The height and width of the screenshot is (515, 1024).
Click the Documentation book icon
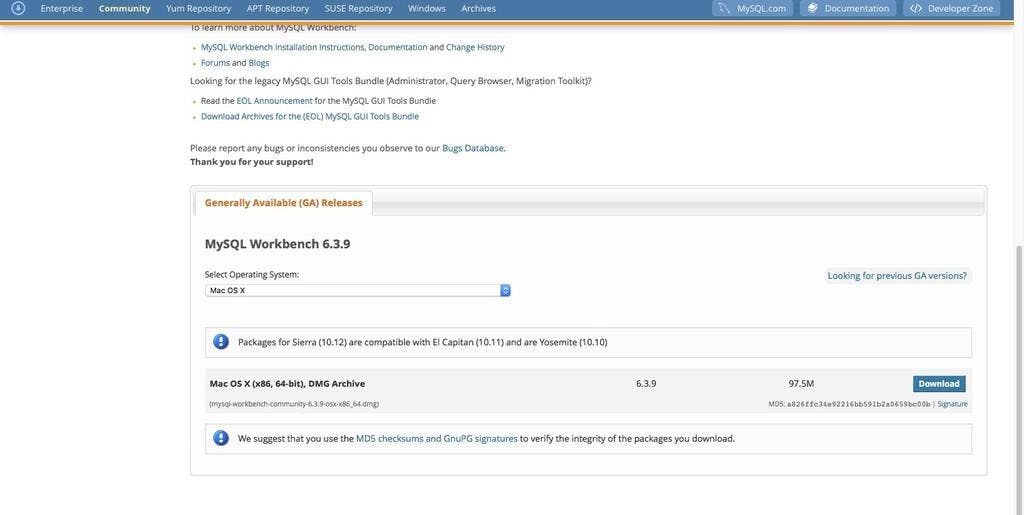[812, 8]
